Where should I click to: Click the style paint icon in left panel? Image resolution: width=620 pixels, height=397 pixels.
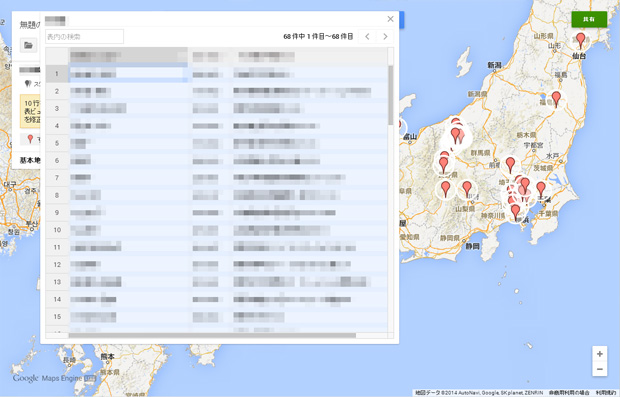(28, 83)
